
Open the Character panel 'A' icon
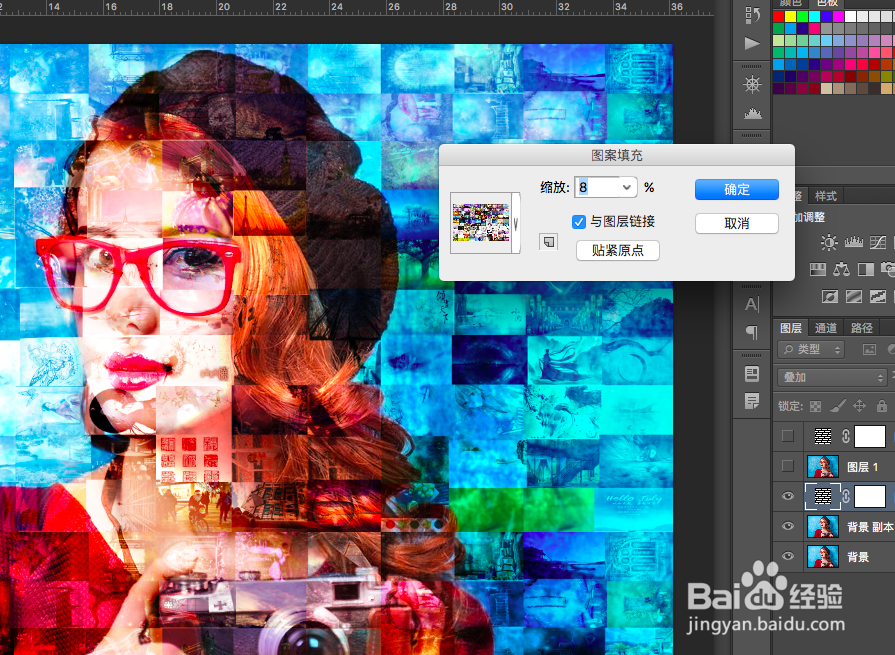(x=752, y=305)
